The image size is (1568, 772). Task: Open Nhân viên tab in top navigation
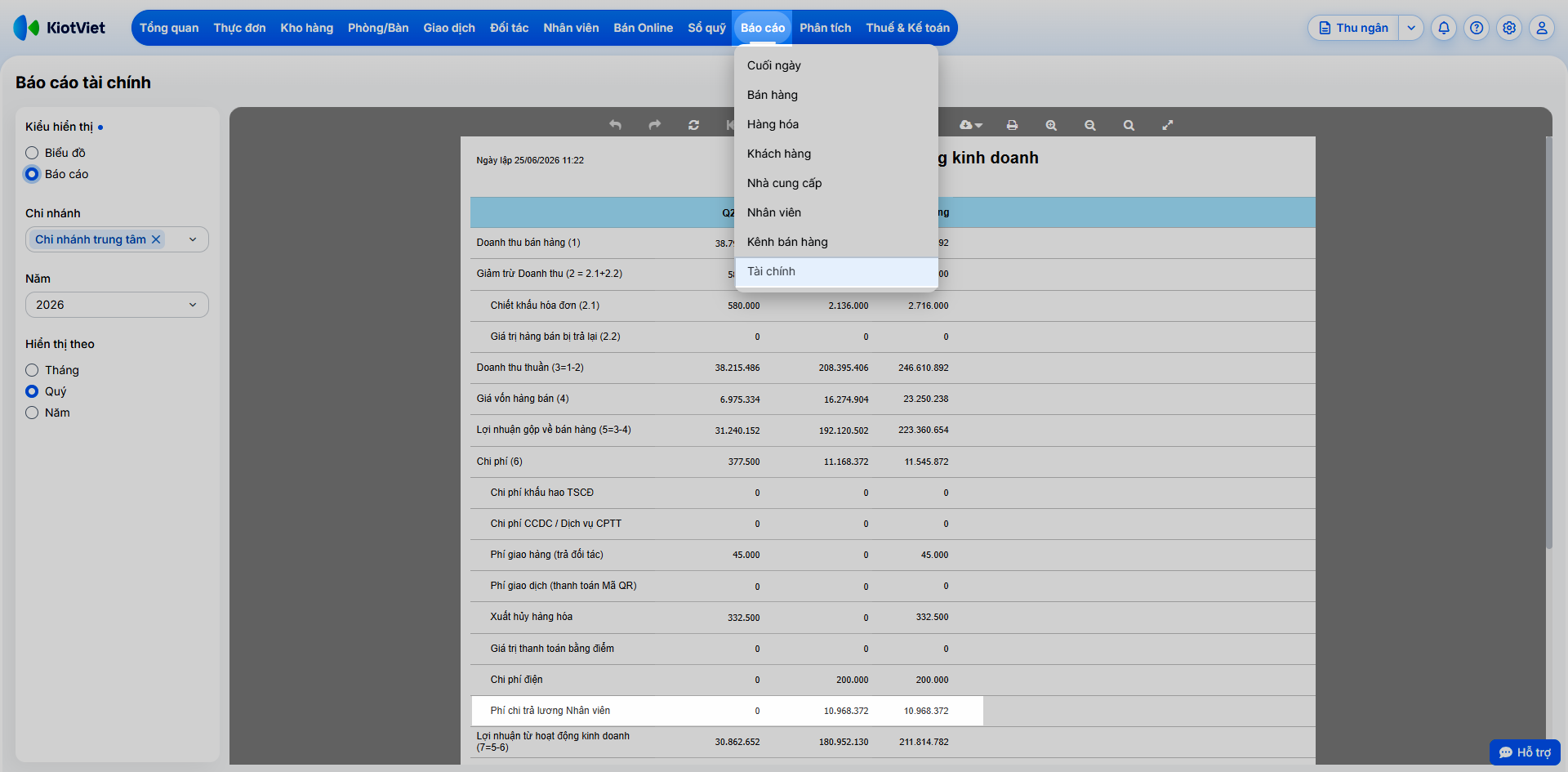[x=571, y=28]
